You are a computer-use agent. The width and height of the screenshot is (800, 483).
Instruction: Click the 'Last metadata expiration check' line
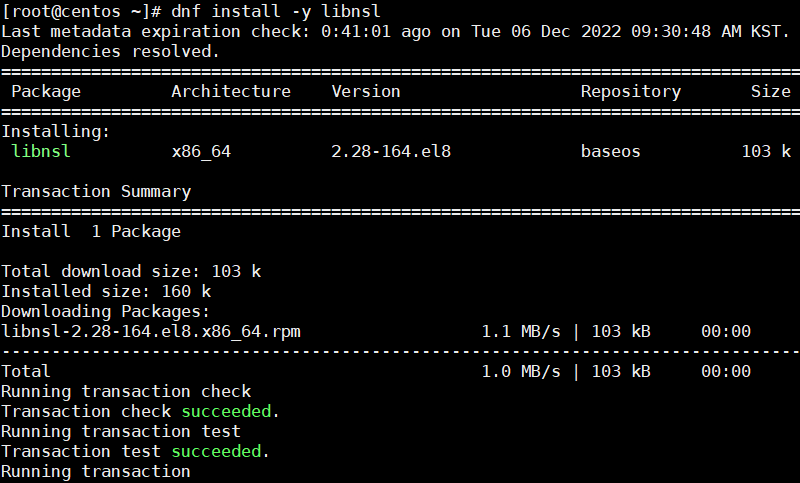[395, 32]
